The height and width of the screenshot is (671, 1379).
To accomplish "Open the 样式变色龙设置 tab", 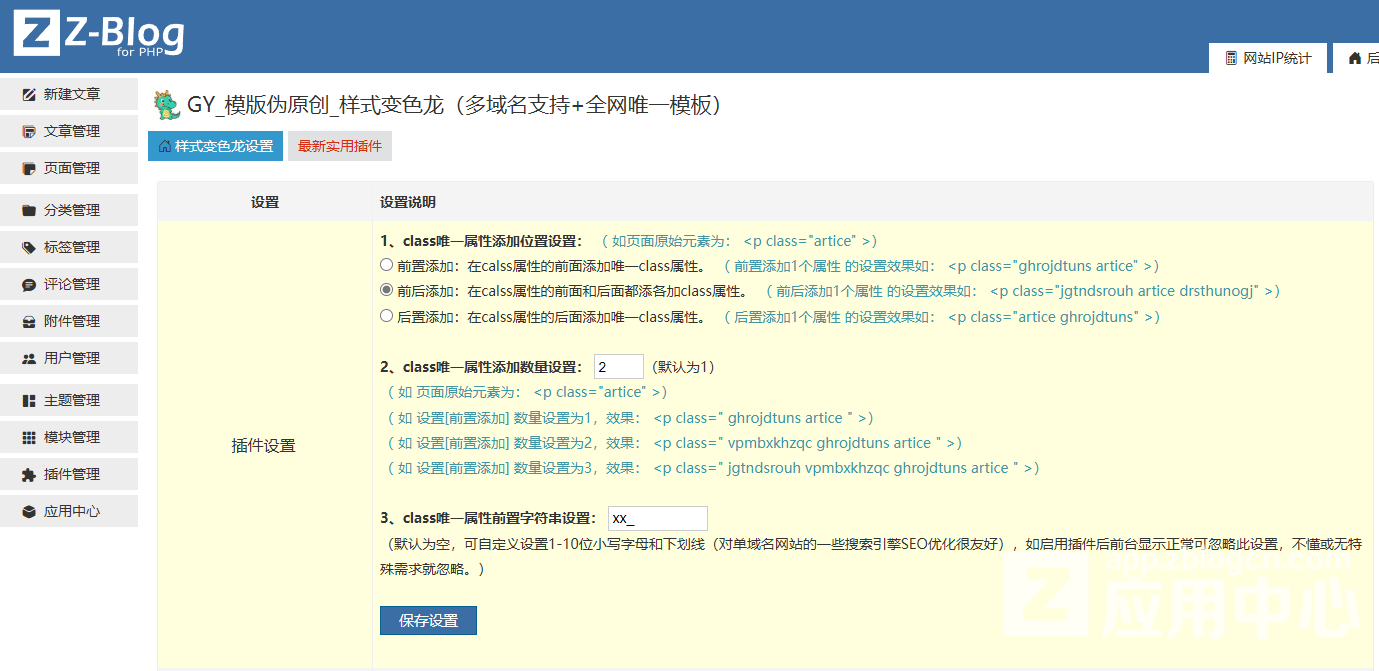I will click(x=215, y=146).
